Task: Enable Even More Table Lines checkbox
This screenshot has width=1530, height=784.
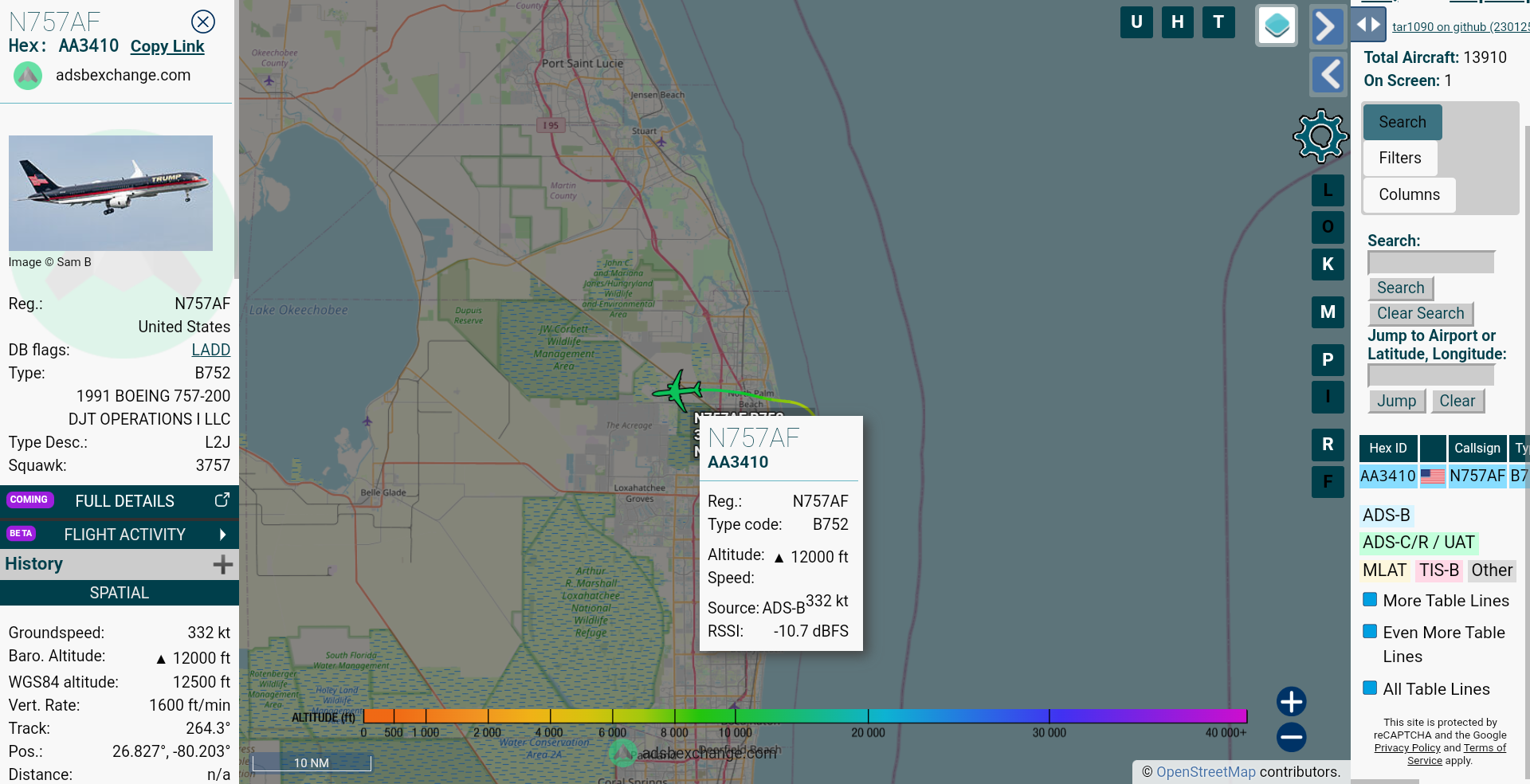Action: click(x=1370, y=631)
